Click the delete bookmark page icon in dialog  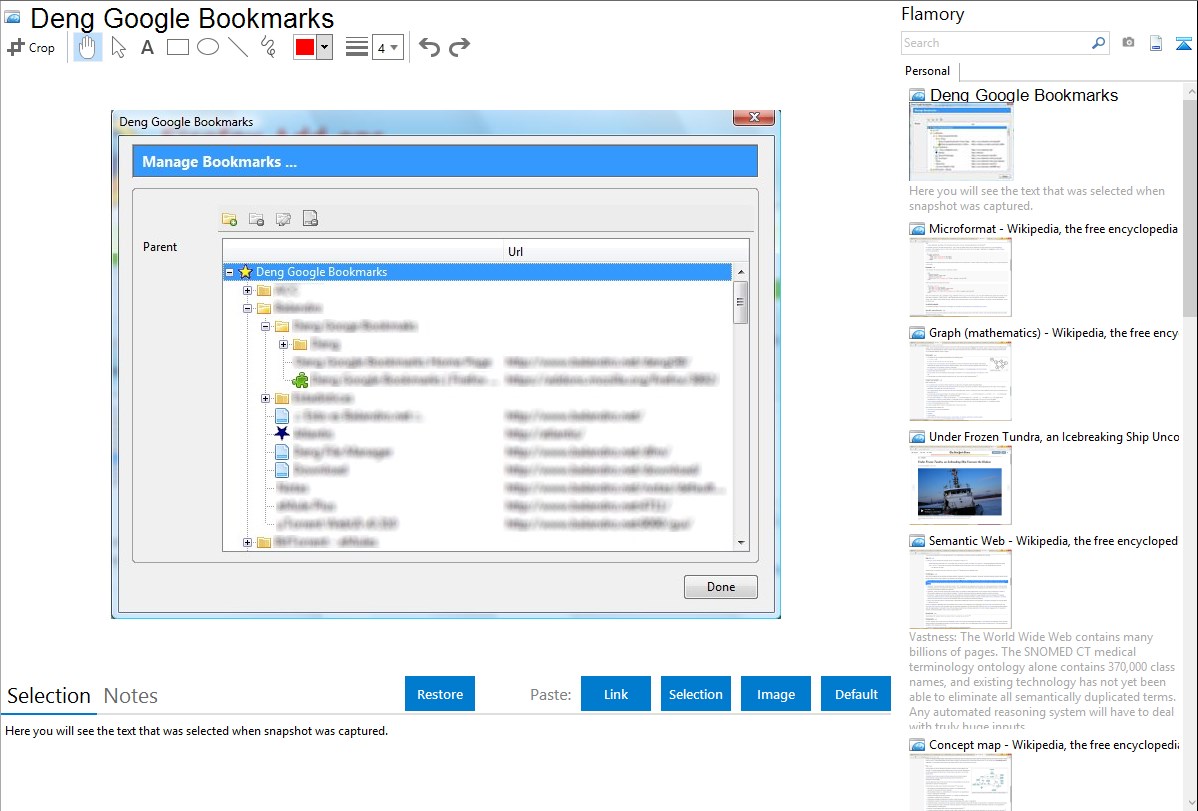tap(310, 219)
